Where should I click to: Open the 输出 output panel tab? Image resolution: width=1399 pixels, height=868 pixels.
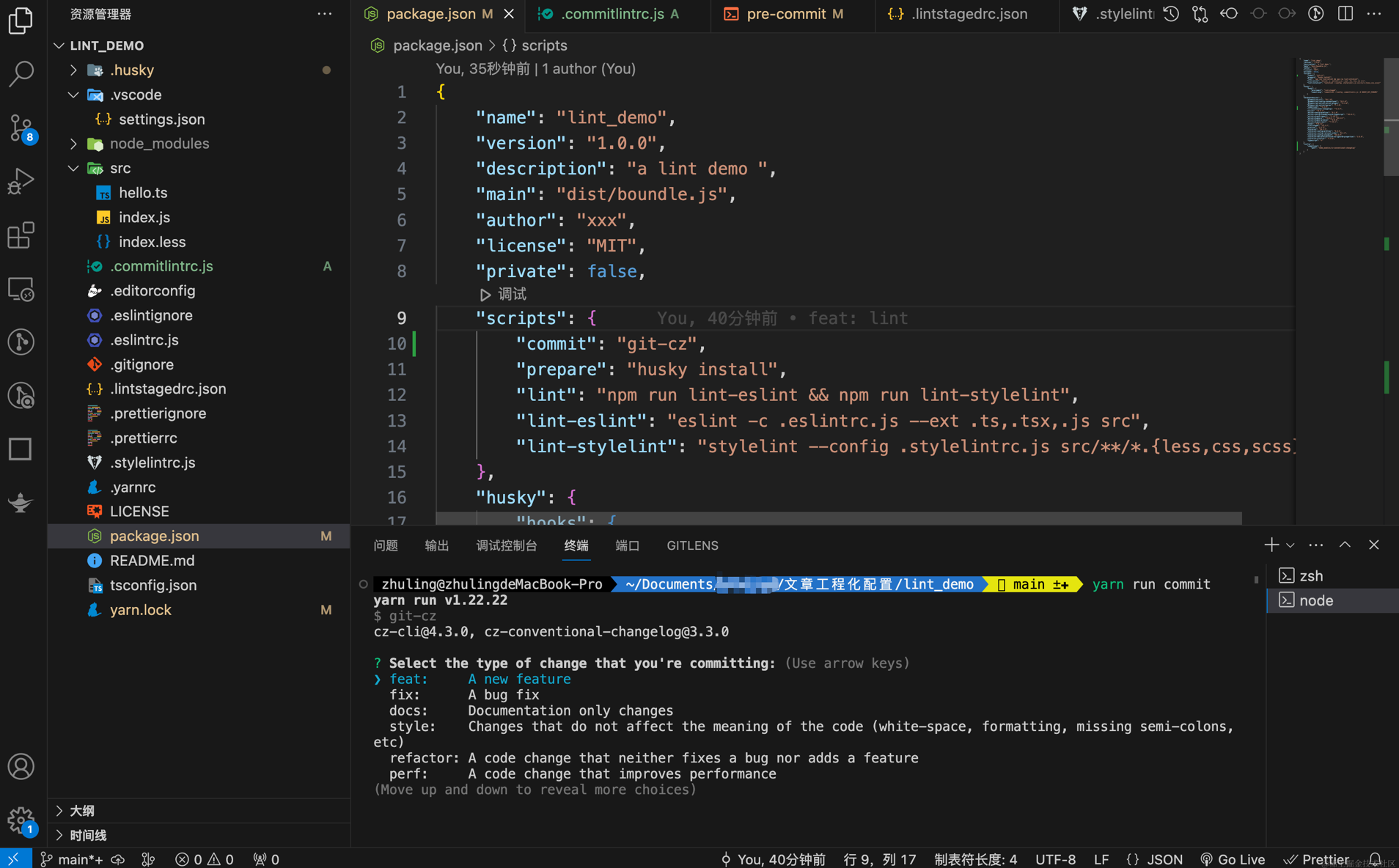[x=437, y=545]
